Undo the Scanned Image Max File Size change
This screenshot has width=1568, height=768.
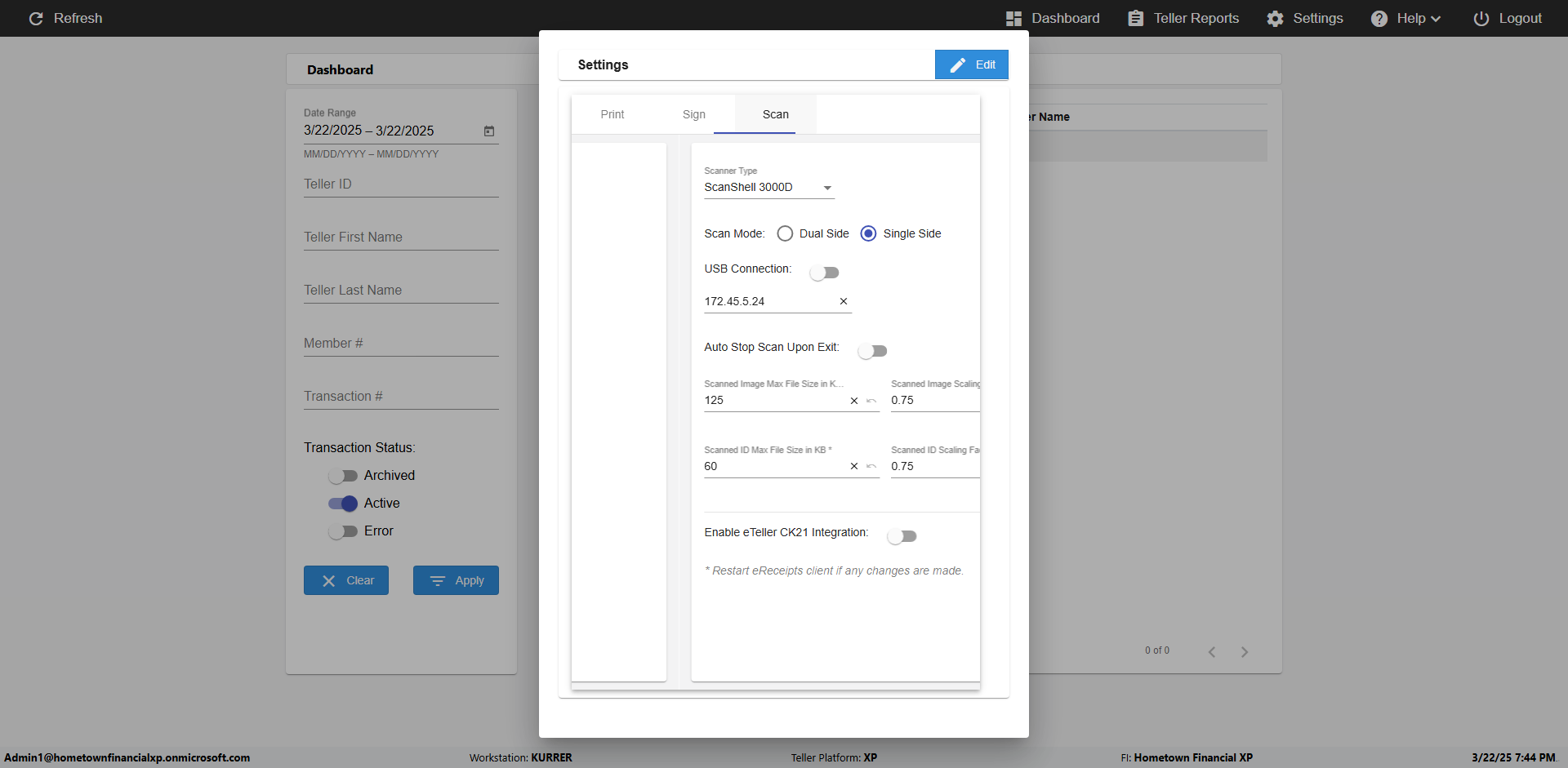(871, 401)
